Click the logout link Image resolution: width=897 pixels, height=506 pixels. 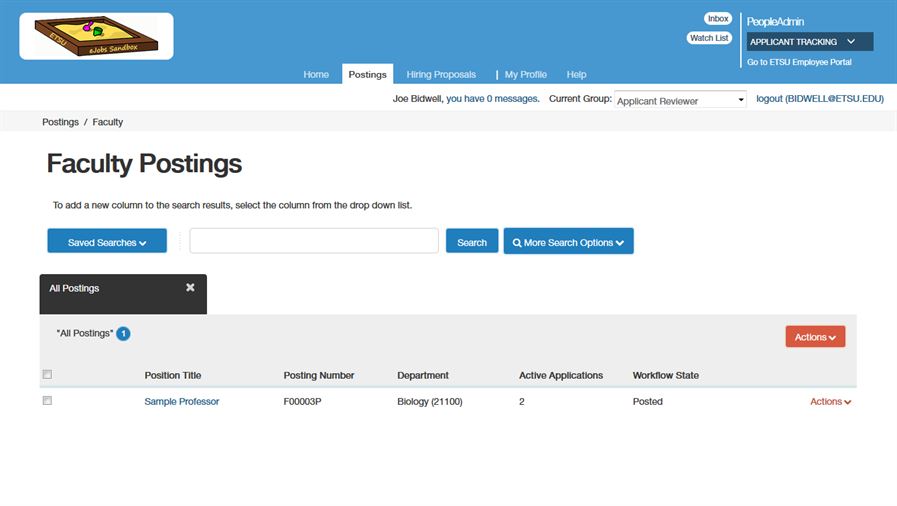[x=819, y=99]
